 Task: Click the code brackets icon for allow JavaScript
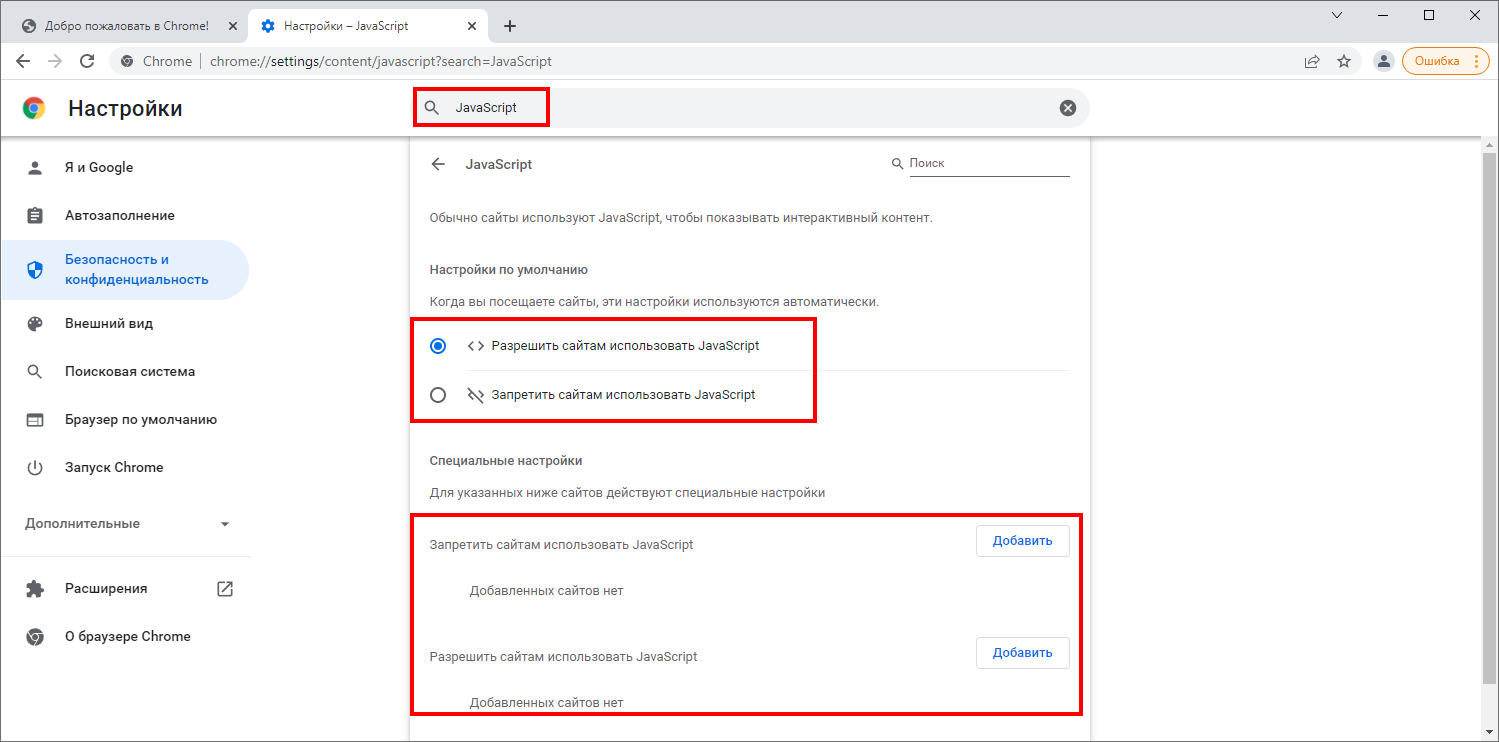coord(475,346)
